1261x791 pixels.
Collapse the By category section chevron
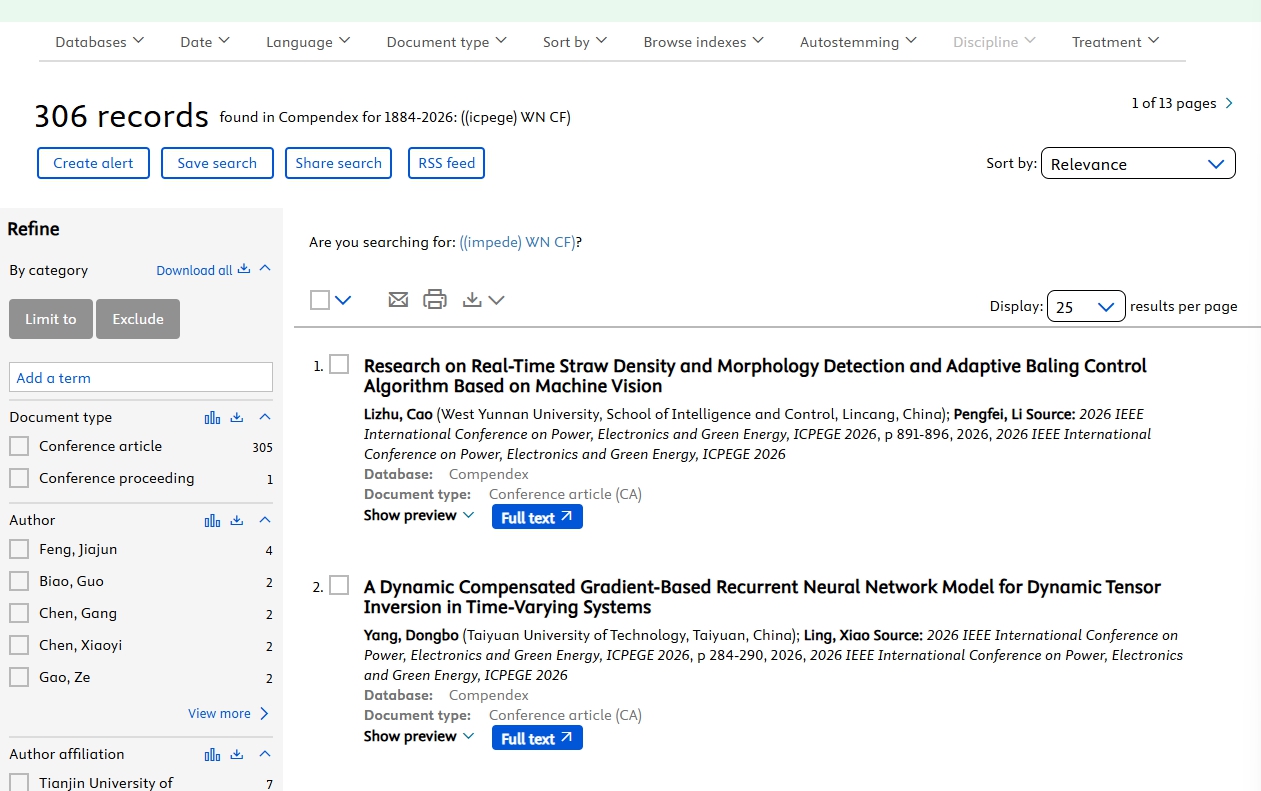point(265,269)
